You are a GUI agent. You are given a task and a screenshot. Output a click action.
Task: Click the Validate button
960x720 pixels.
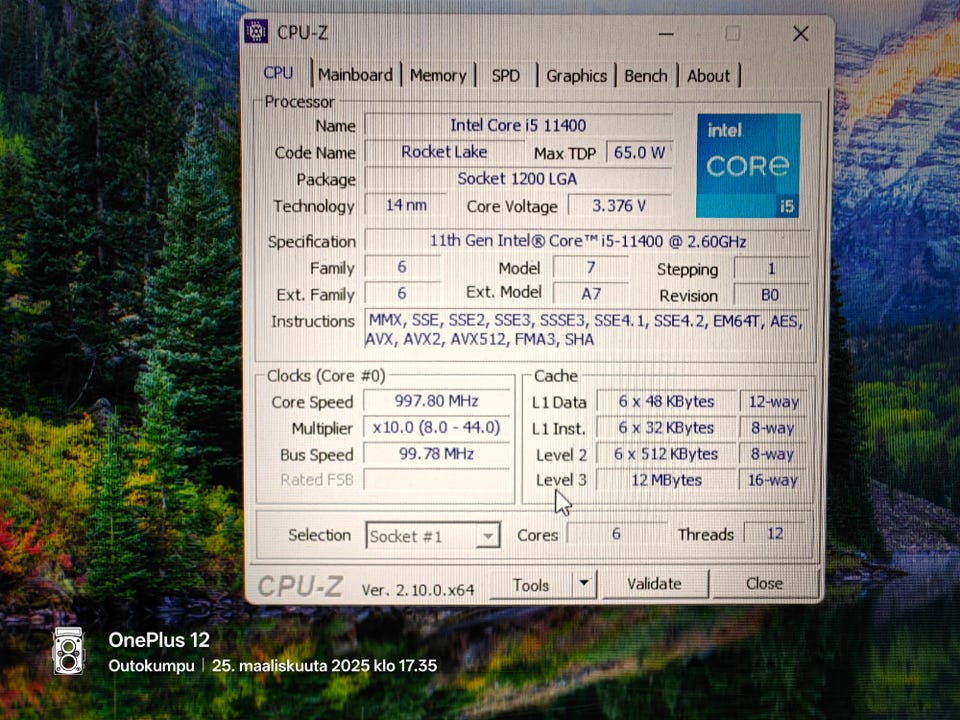(654, 583)
